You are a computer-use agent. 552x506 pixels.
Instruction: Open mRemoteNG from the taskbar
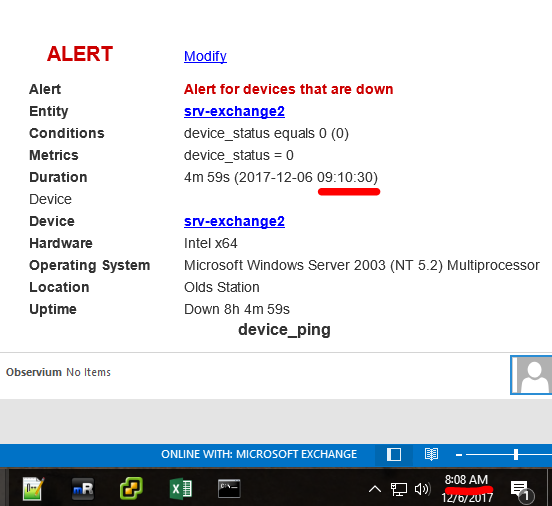pos(83,488)
